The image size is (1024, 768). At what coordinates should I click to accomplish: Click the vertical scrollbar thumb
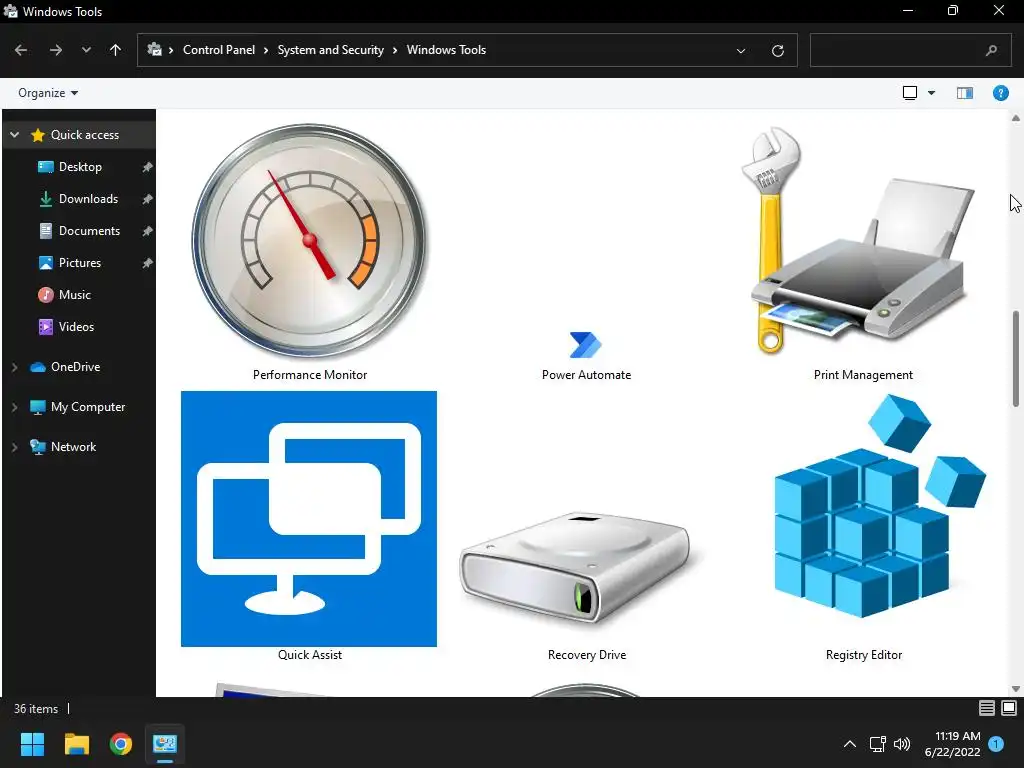[1016, 359]
